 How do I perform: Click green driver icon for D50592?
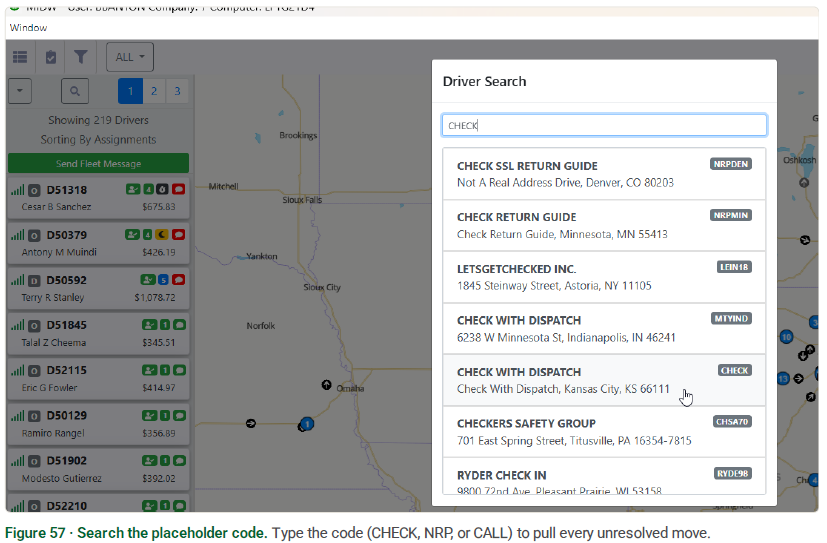tap(148, 279)
